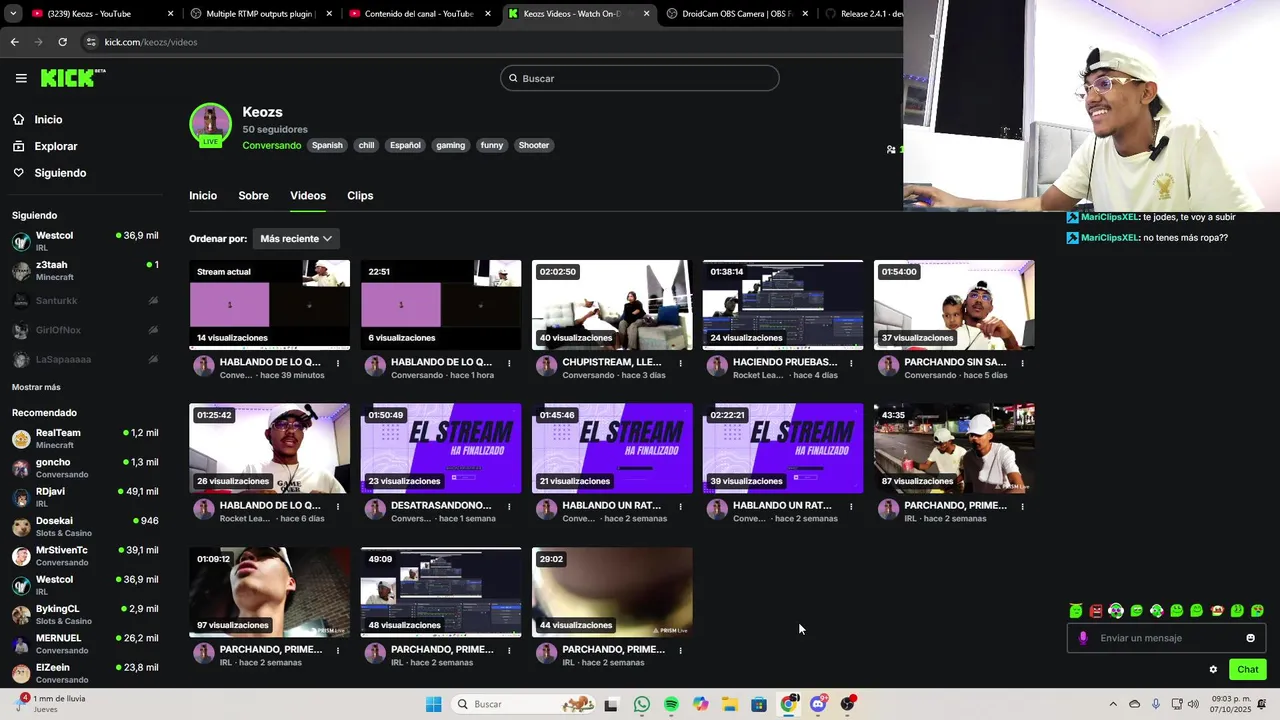Reload the page in Chrome
Viewport: 1280px width, 720px height.
click(62, 42)
